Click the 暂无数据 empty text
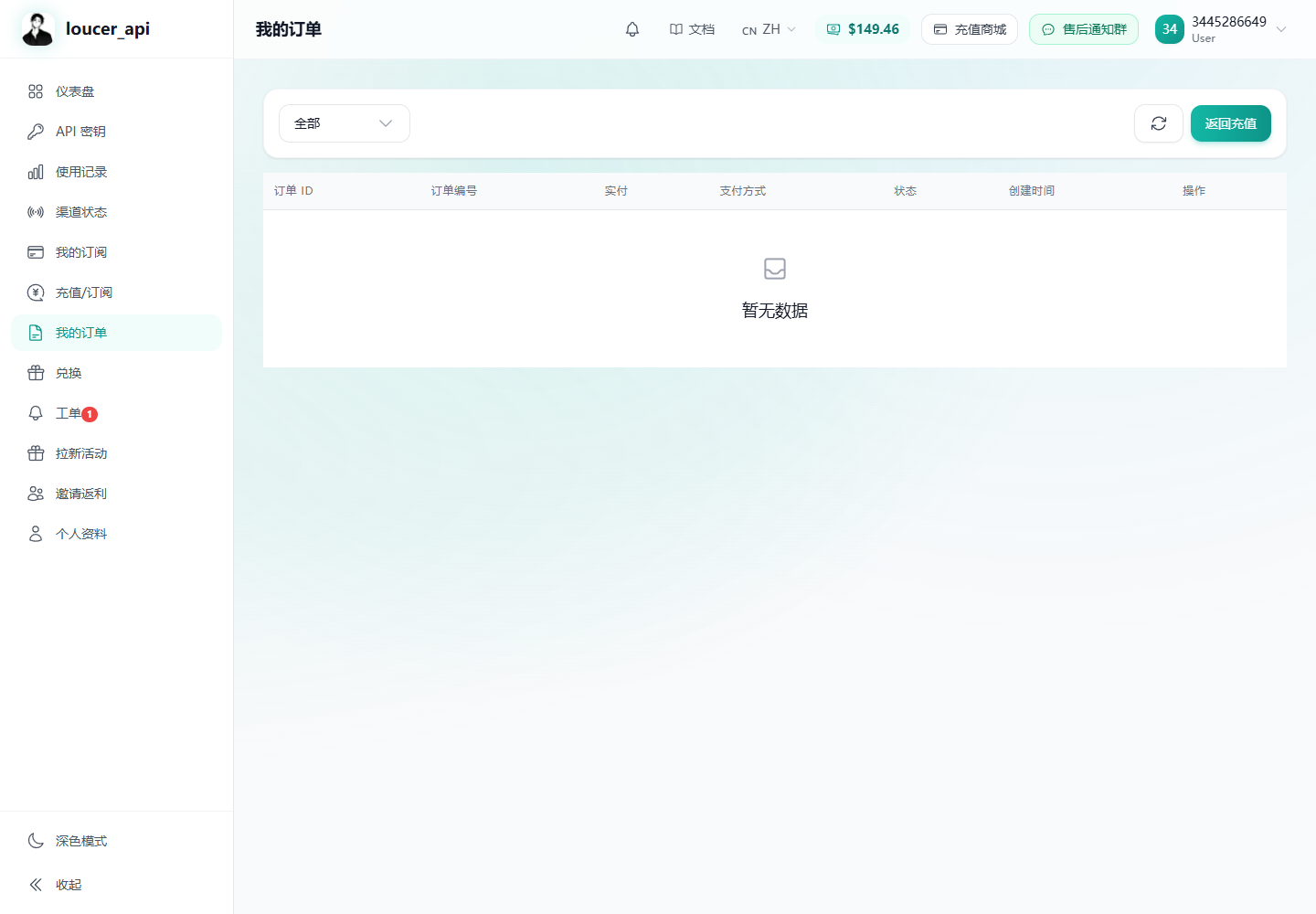 click(x=775, y=311)
